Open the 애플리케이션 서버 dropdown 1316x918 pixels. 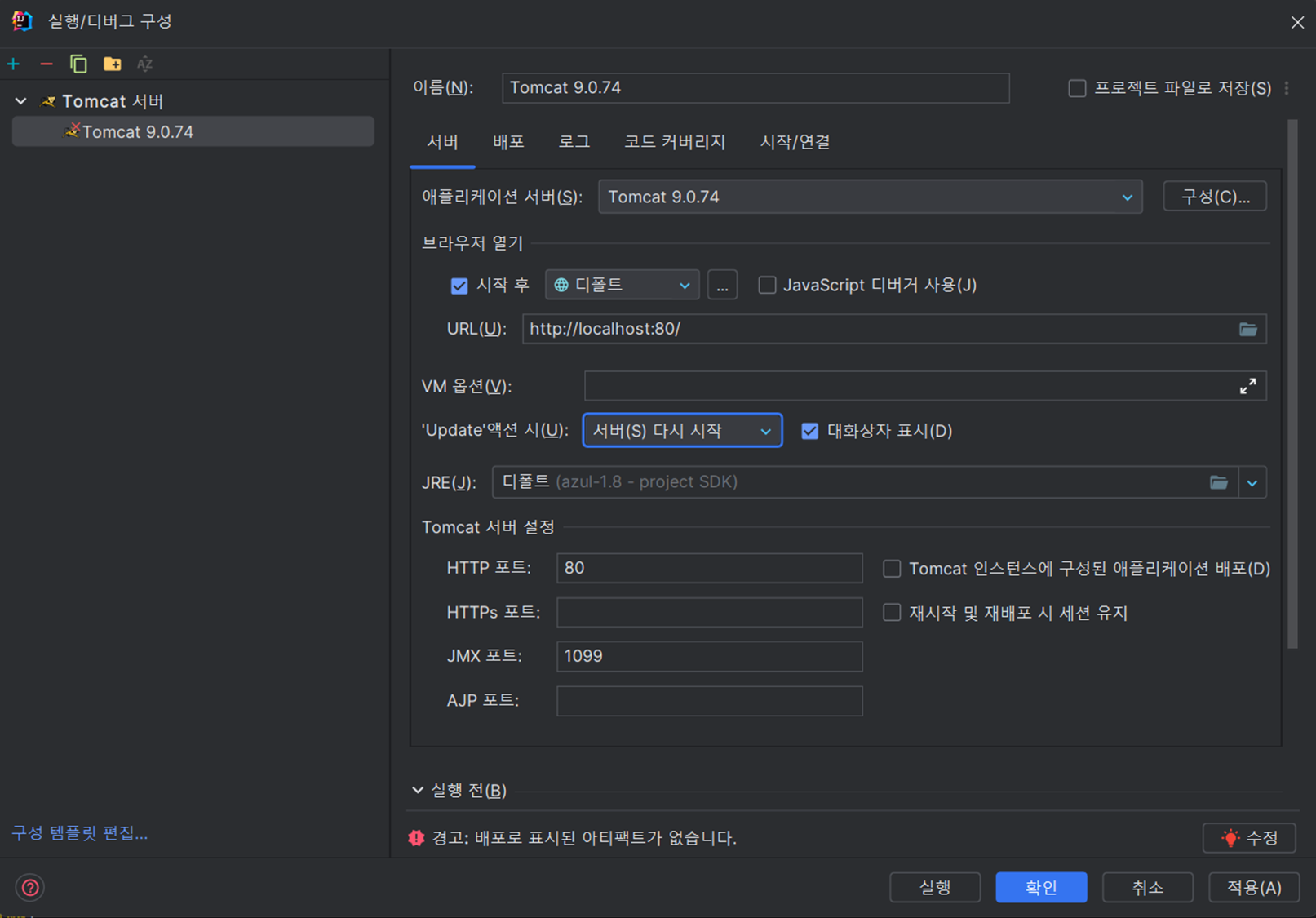point(870,197)
